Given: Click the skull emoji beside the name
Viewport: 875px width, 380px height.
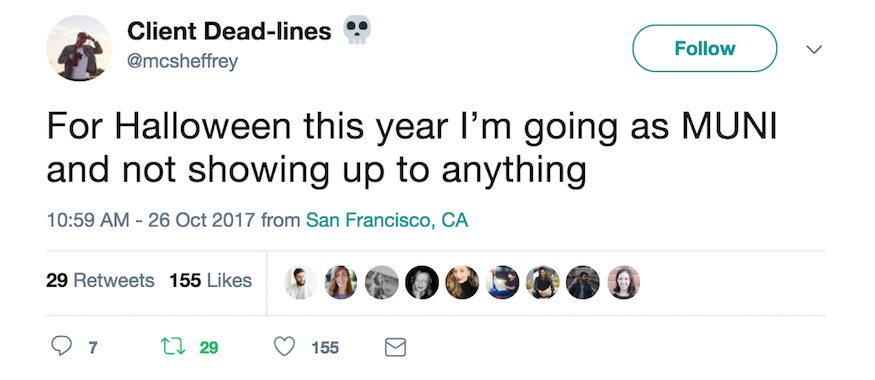Looking at the screenshot, I should (x=357, y=30).
